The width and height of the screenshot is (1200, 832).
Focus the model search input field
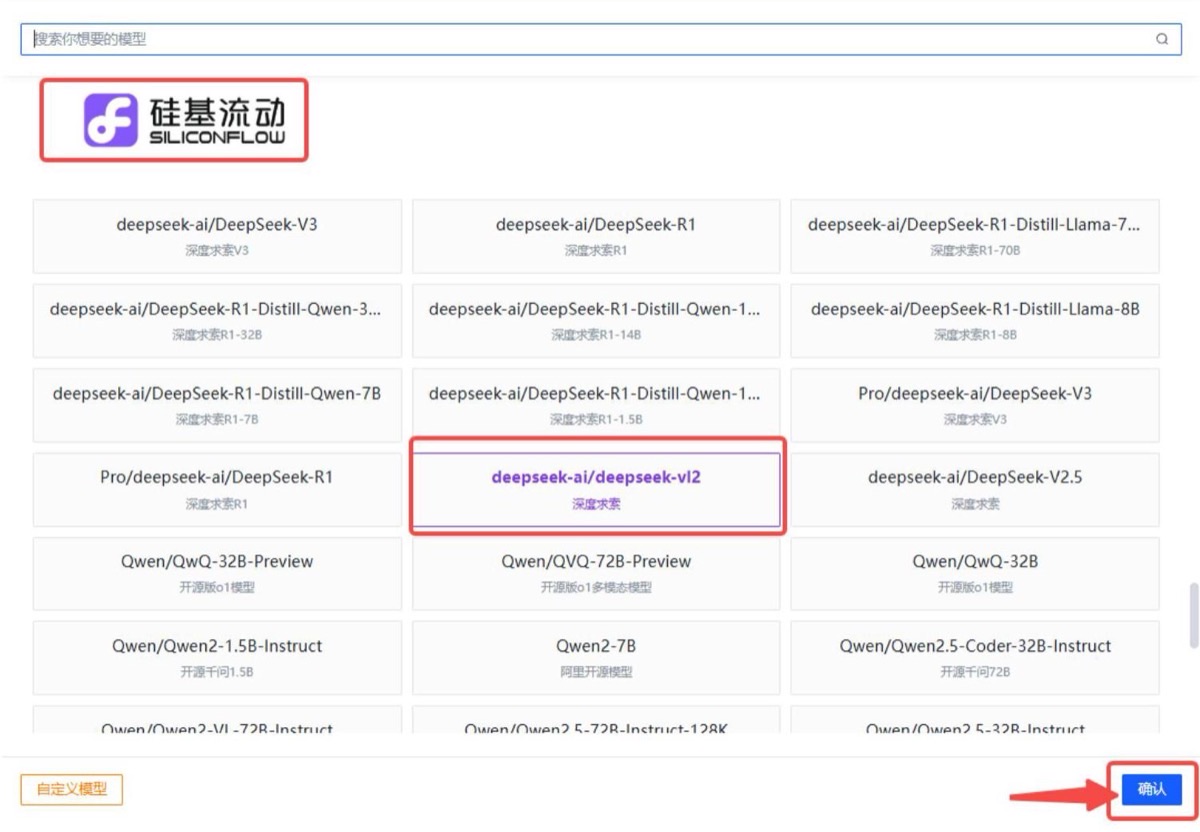point(600,39)
